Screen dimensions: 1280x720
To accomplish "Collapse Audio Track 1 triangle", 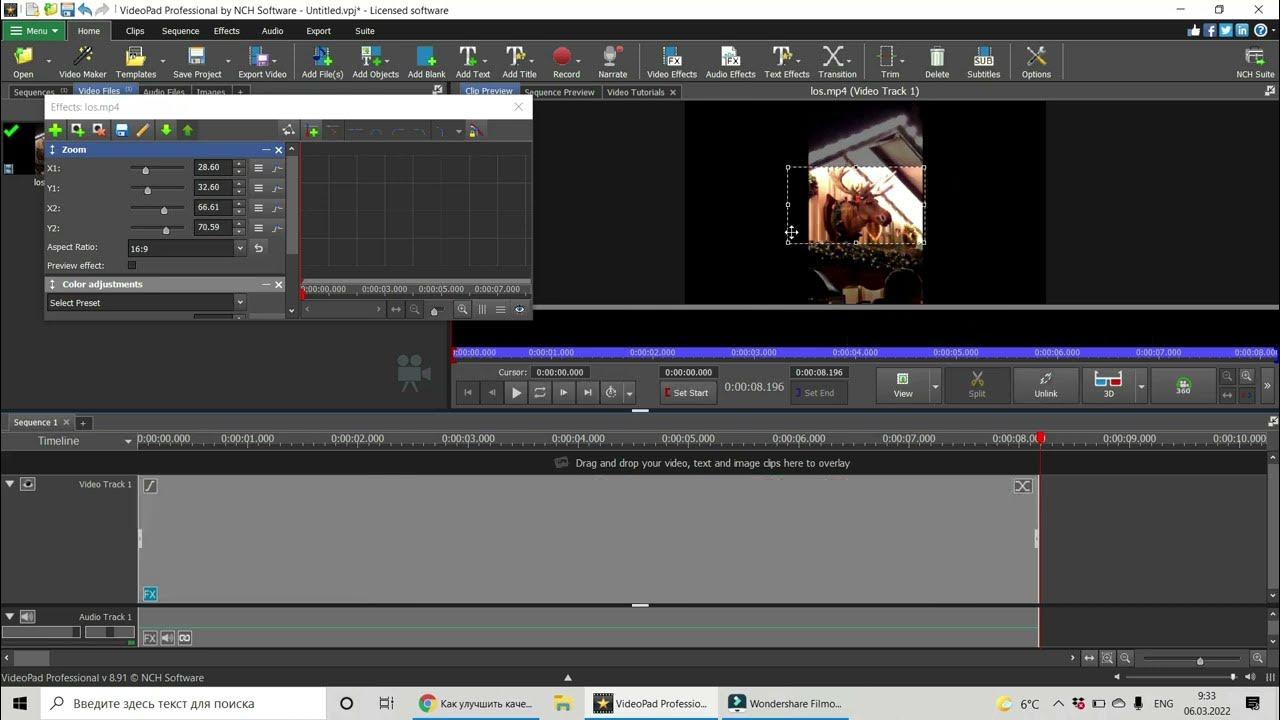I will click(x=10, y=617).
